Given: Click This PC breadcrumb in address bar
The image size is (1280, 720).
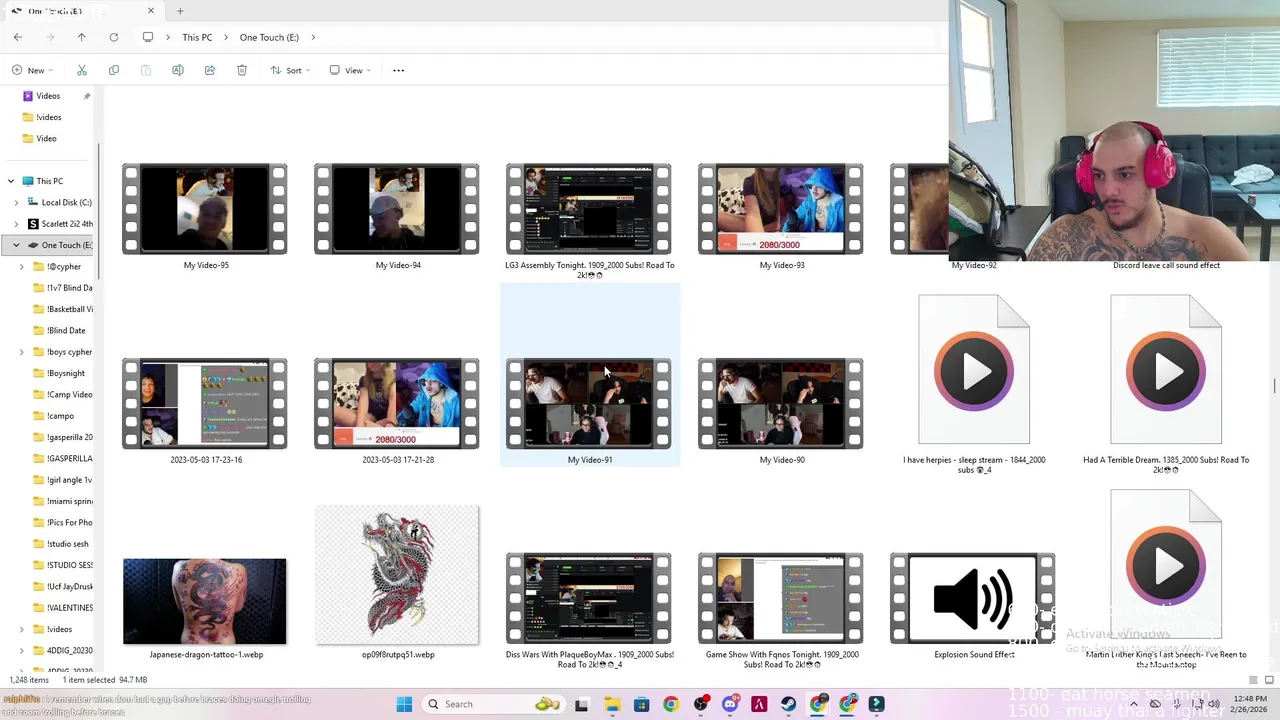Looking at the screenshot, I should [197, 37].
